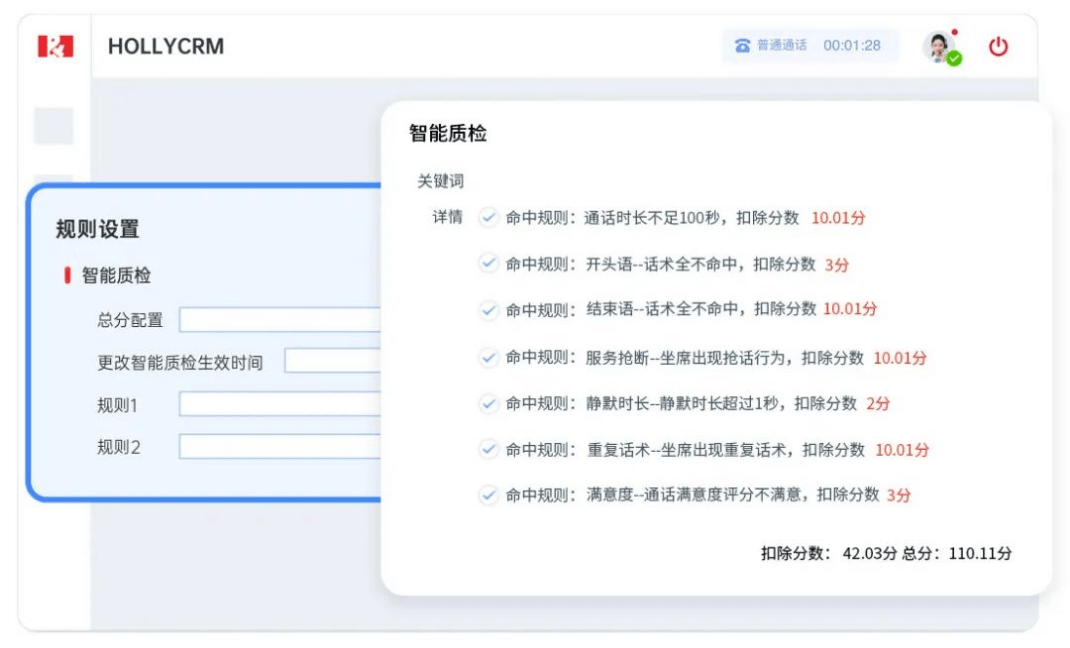
Task: Click the HOLLYCRM red logo icon
Action: coord(55,46)
